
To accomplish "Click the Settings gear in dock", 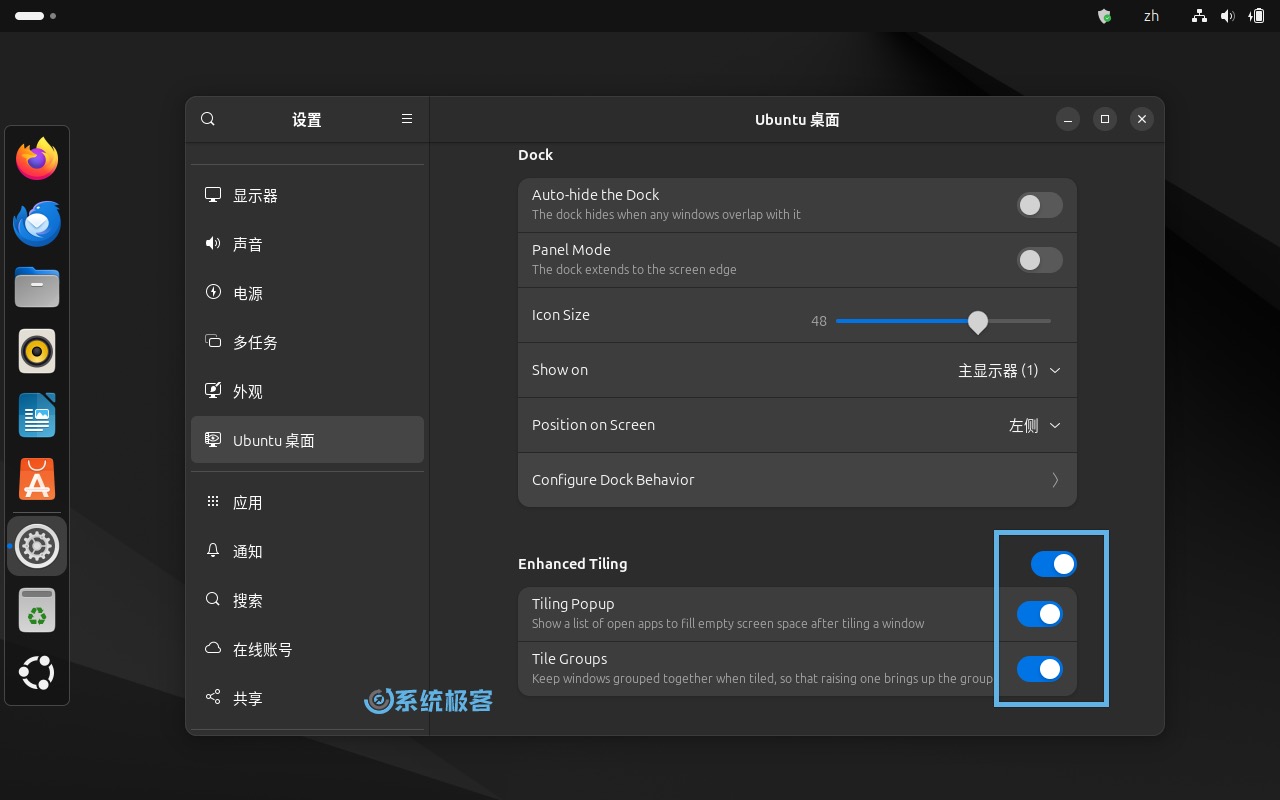I will tap(37, 546).
